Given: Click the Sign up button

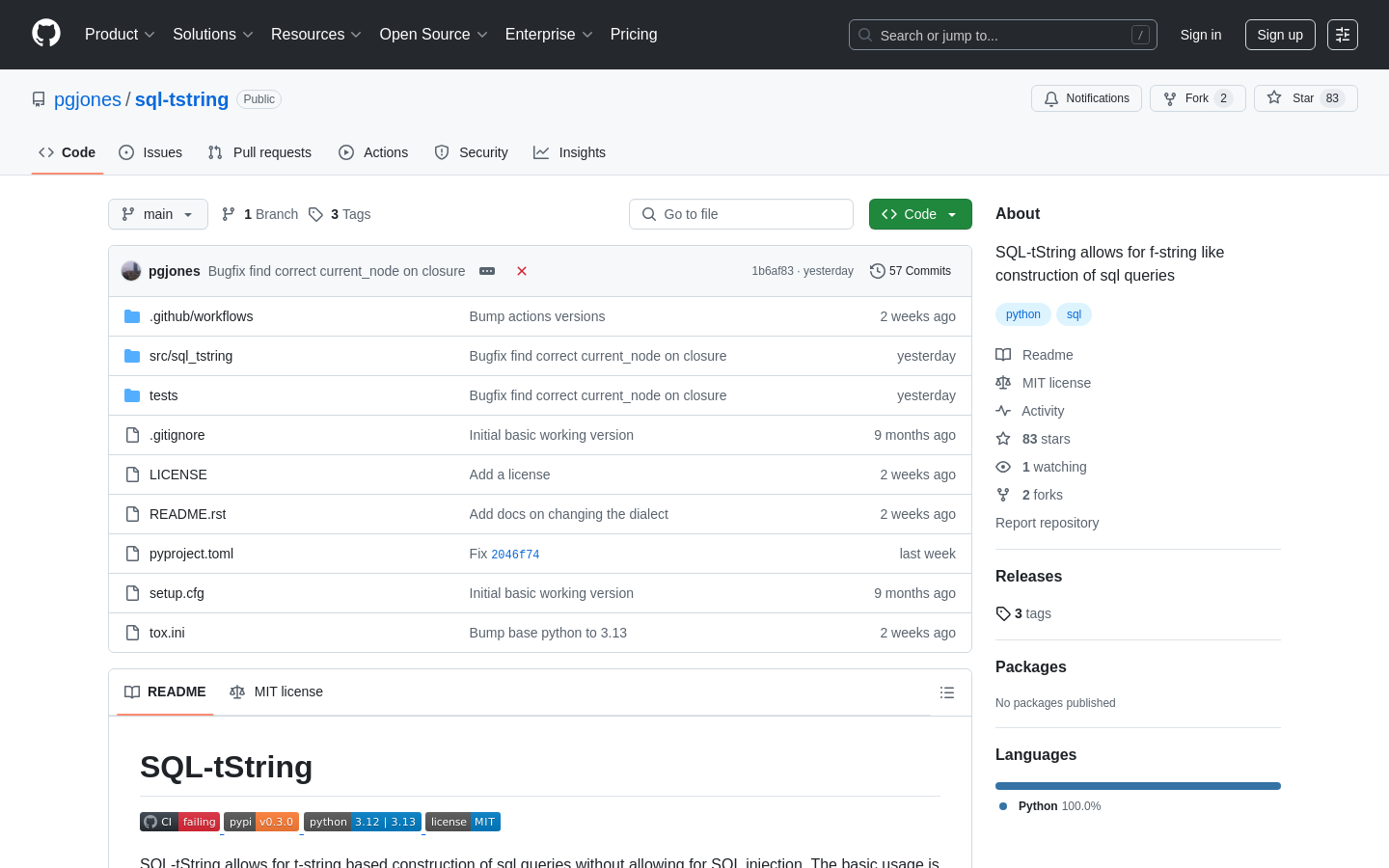Looking at the screenshot, I should tap(1280, 35).
